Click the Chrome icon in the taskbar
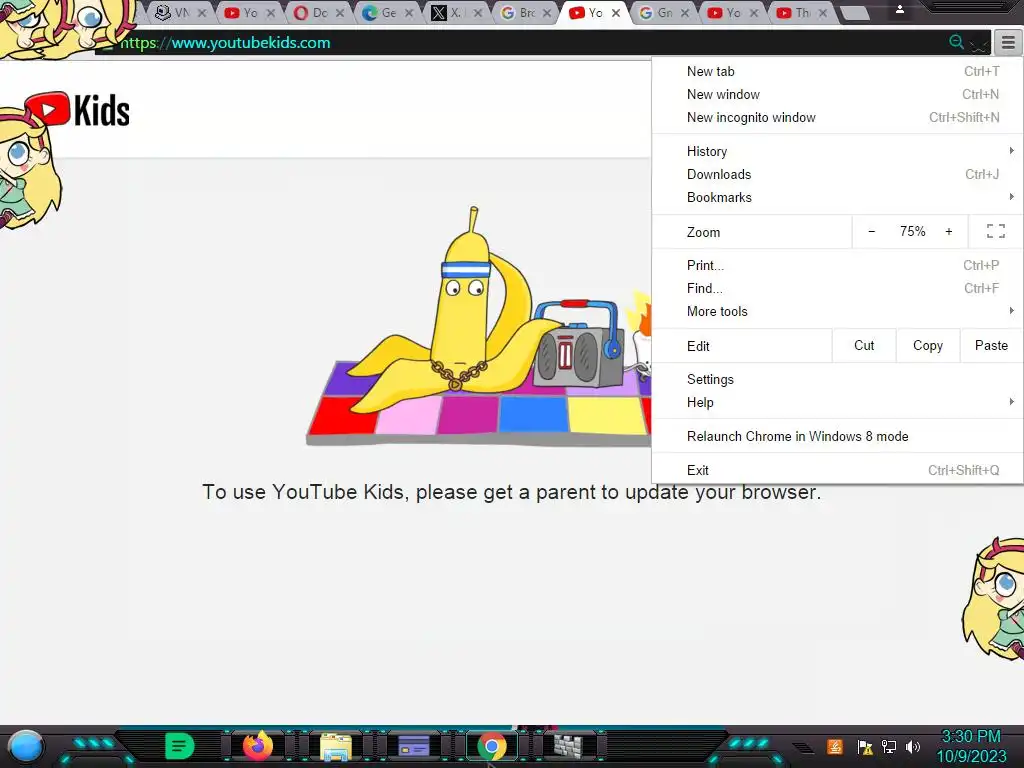 tap(492, 746)
